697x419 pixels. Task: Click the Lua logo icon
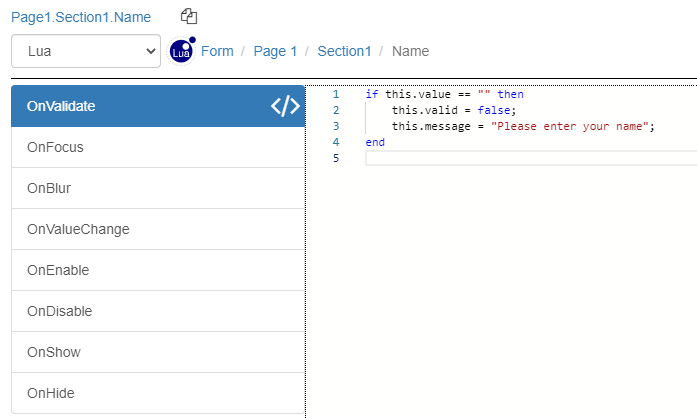[x=182, y=51]
